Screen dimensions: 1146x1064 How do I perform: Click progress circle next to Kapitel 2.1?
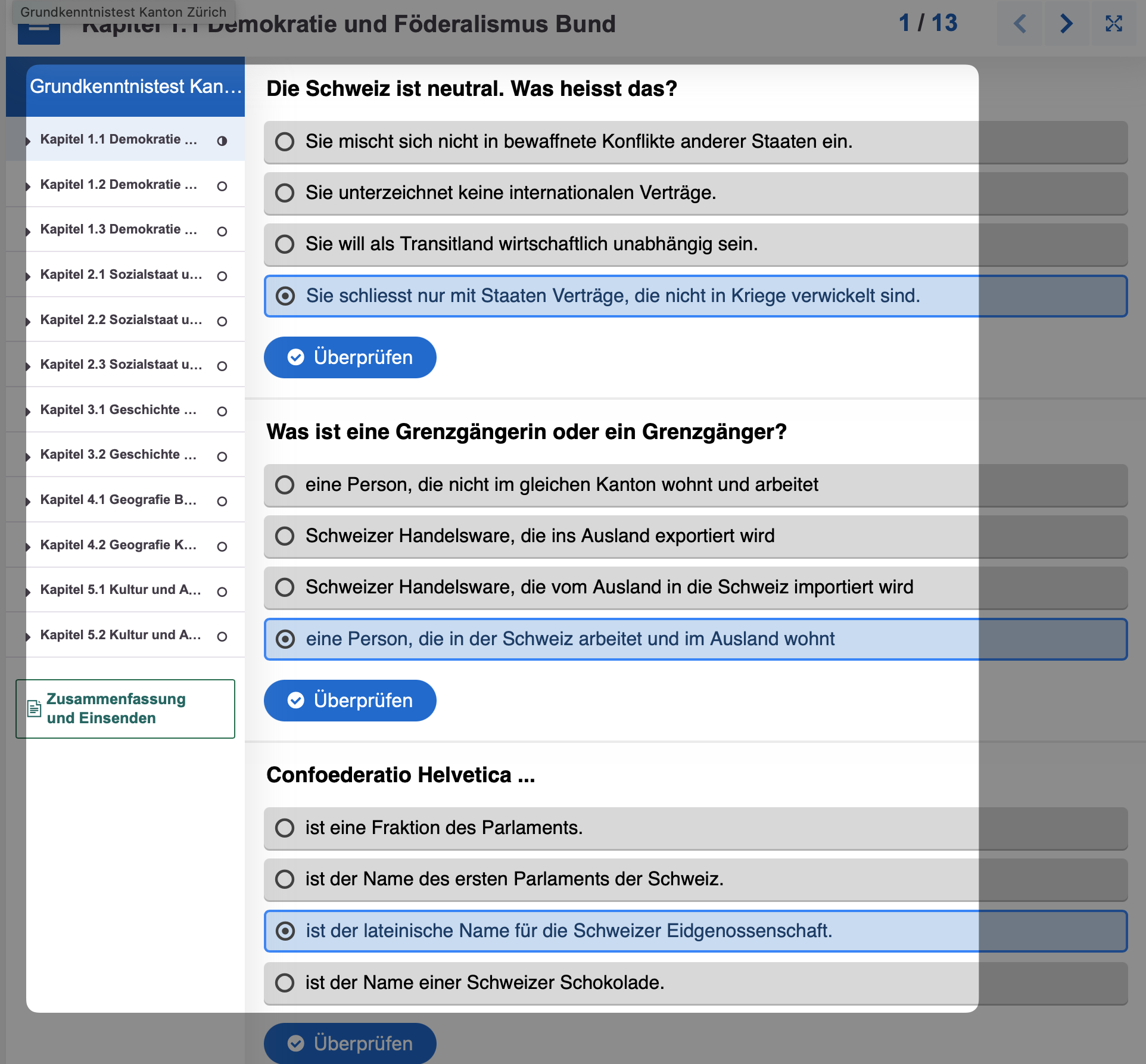[222, 276]
